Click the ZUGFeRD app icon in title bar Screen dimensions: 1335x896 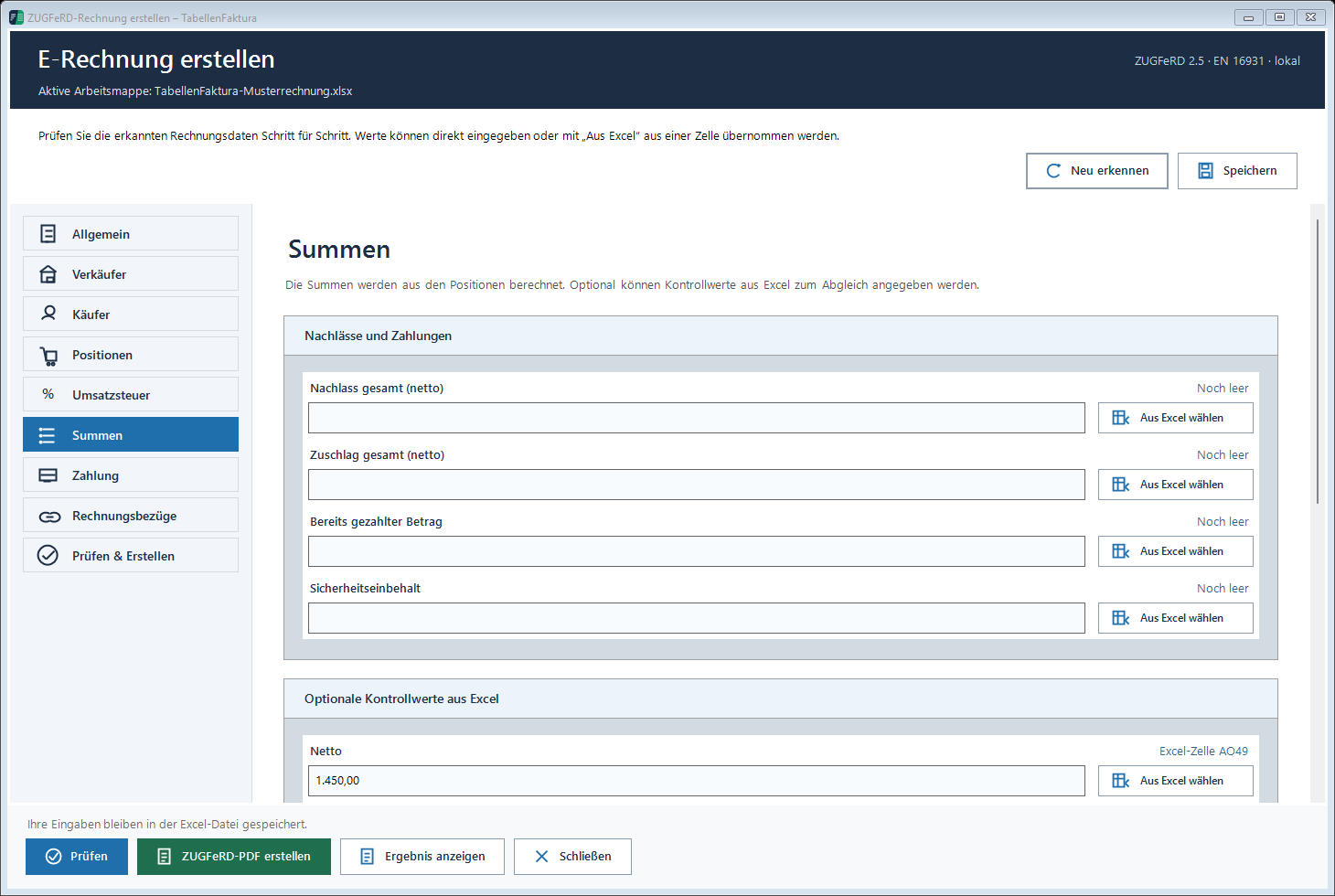pyautogui.click(x=16, y=17)
